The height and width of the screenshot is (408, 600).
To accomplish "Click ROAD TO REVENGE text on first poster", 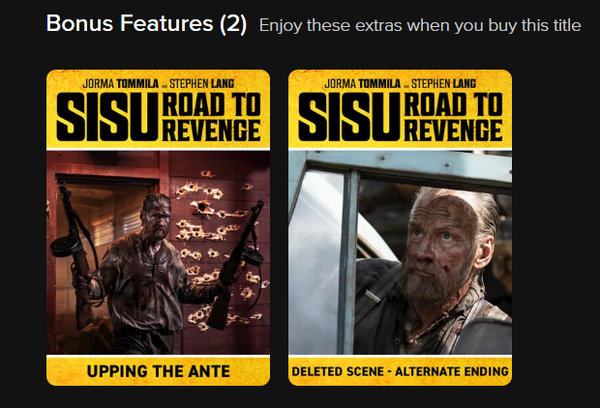I will click(212, 117).
